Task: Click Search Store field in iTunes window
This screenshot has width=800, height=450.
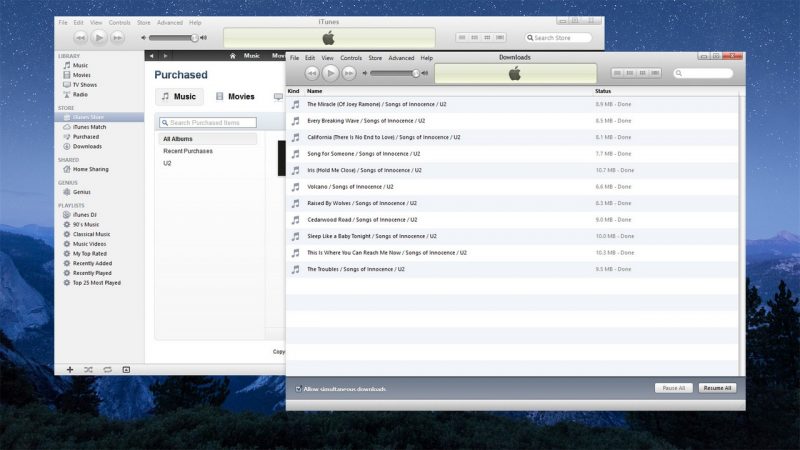Action: (558, 38)
